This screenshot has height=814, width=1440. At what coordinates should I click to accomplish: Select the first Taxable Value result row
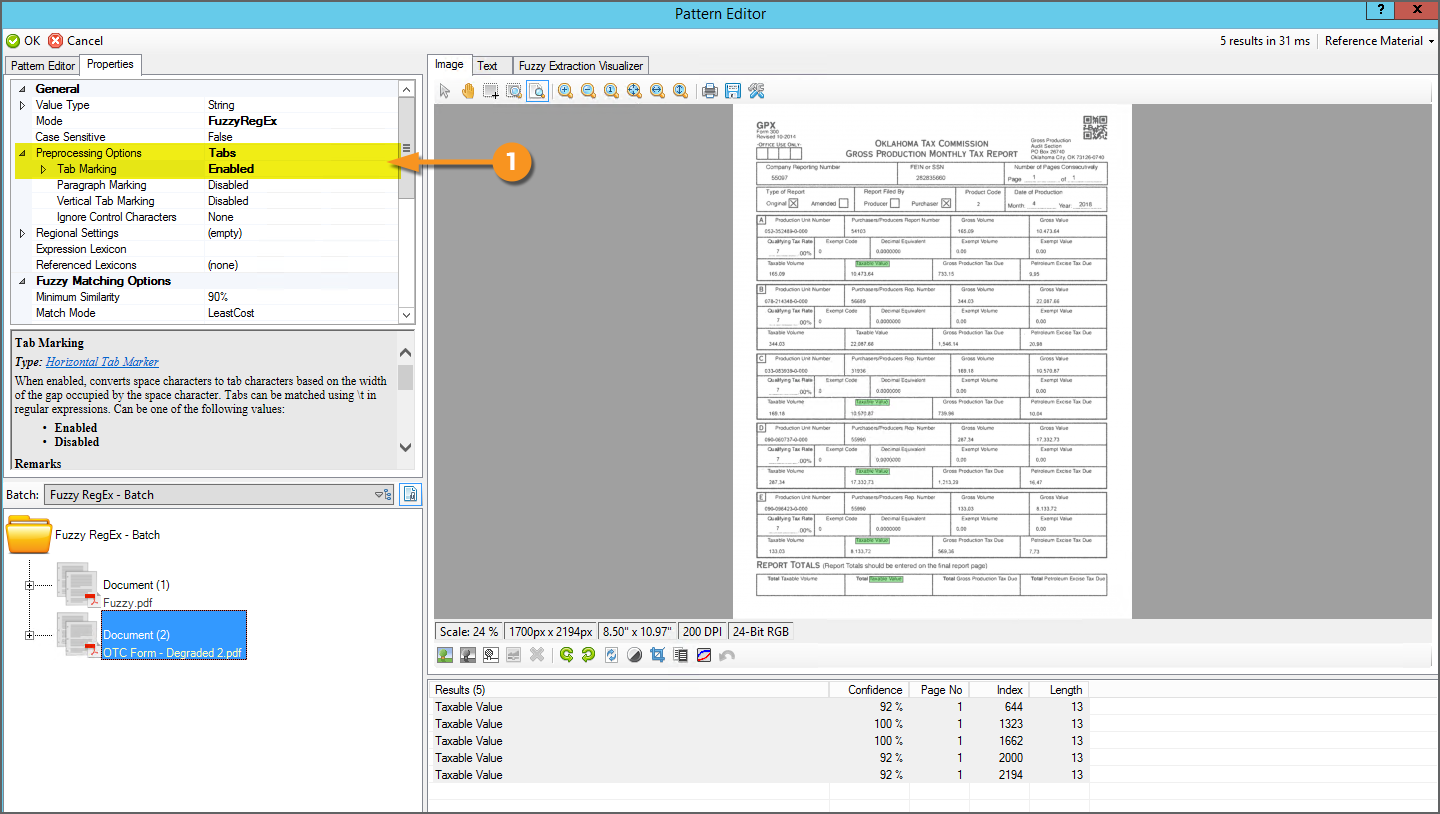pyautogui.click(x=469, y=707)
